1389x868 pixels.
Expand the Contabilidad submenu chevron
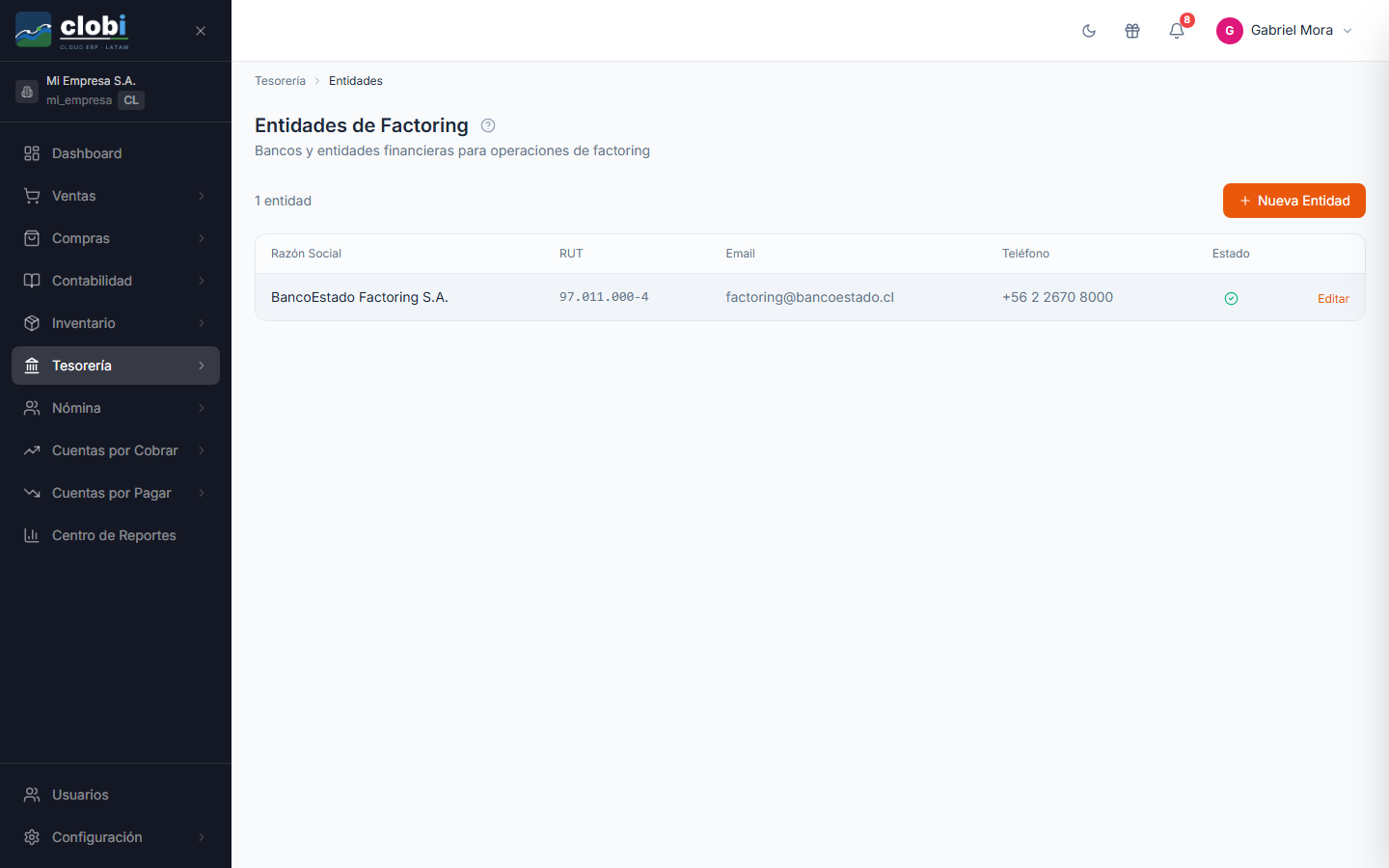point(202,281)
